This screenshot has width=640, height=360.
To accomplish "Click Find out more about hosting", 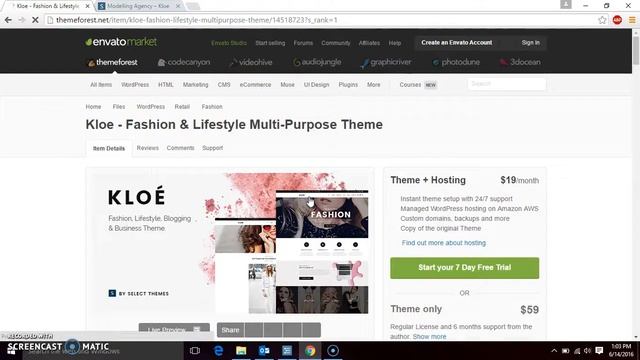I will pyautogui.click(x=444, y=243).
